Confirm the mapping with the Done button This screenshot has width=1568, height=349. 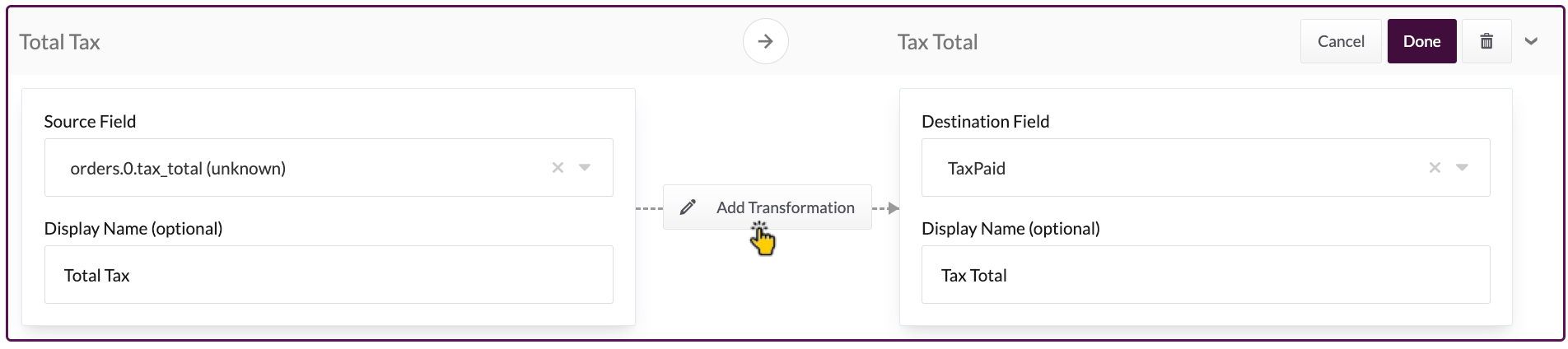tap(1421, 41)
